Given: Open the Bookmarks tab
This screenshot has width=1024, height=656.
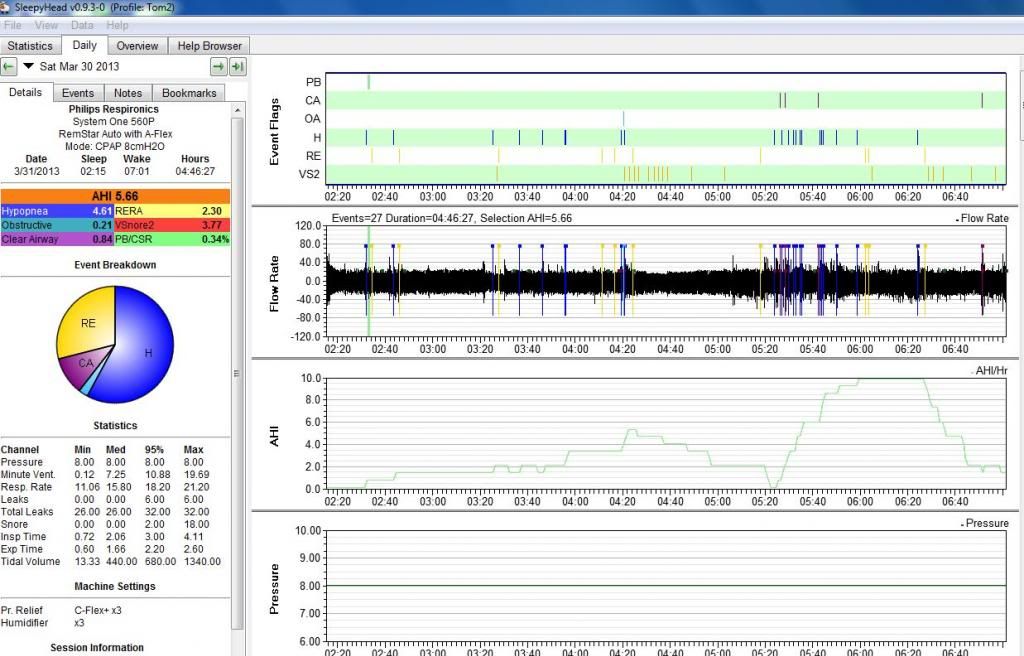Looking at the screenshot, I should pyautogui.click(x=189, y=93).
